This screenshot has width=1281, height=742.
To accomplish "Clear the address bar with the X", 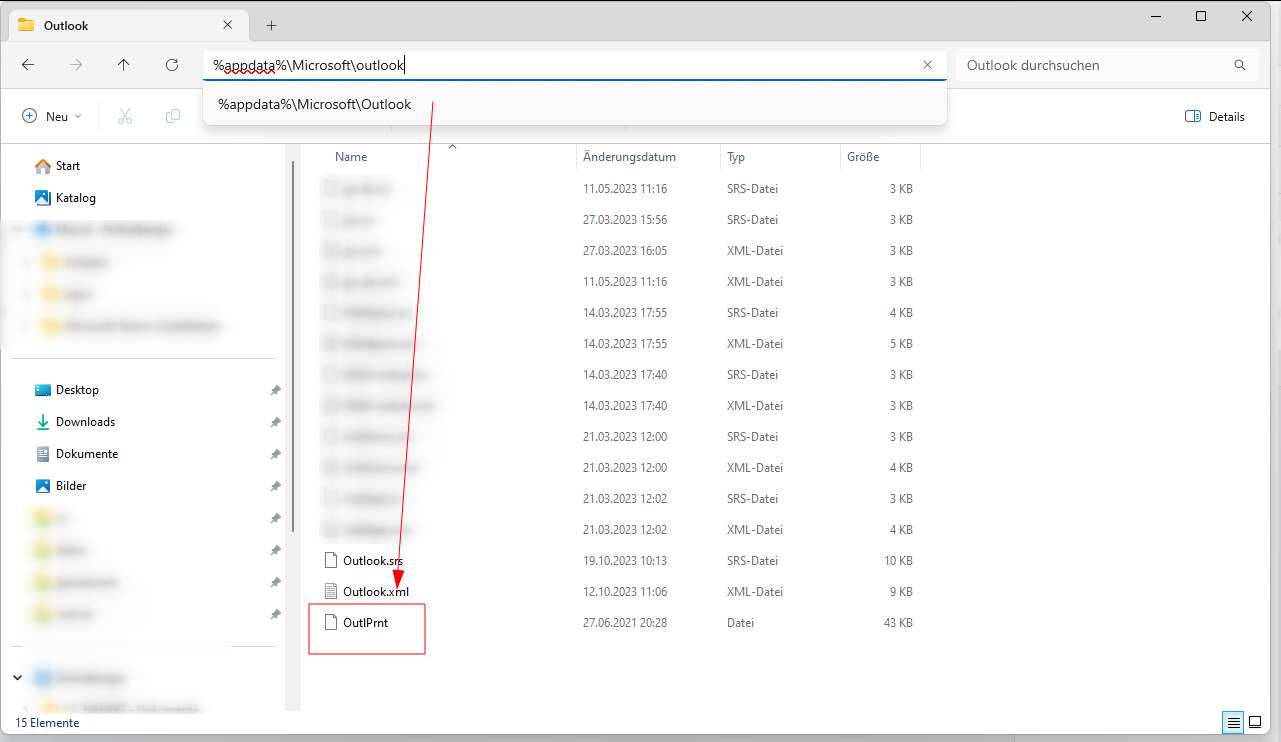I will (927, 65).
